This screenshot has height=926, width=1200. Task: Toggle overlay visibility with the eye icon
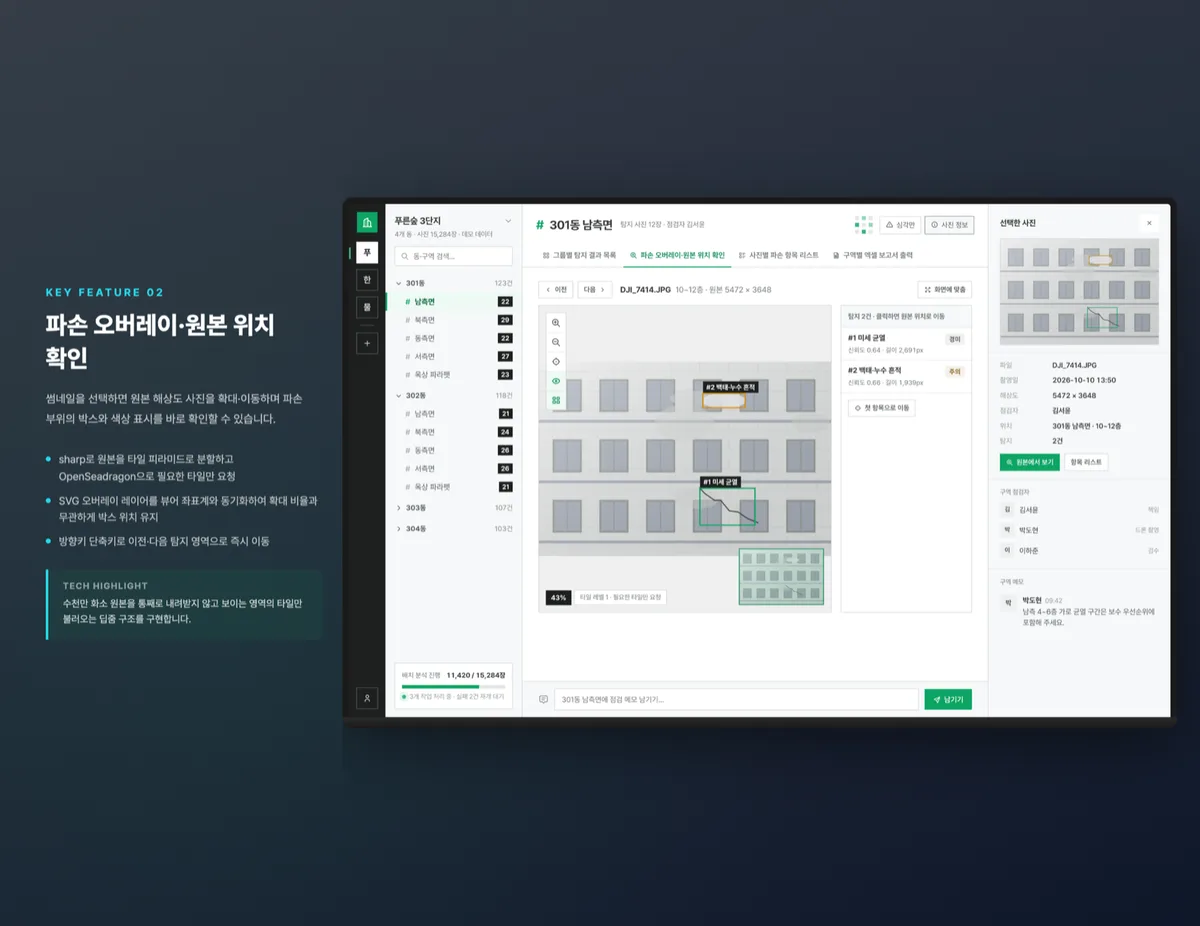[x=556, y=381]
